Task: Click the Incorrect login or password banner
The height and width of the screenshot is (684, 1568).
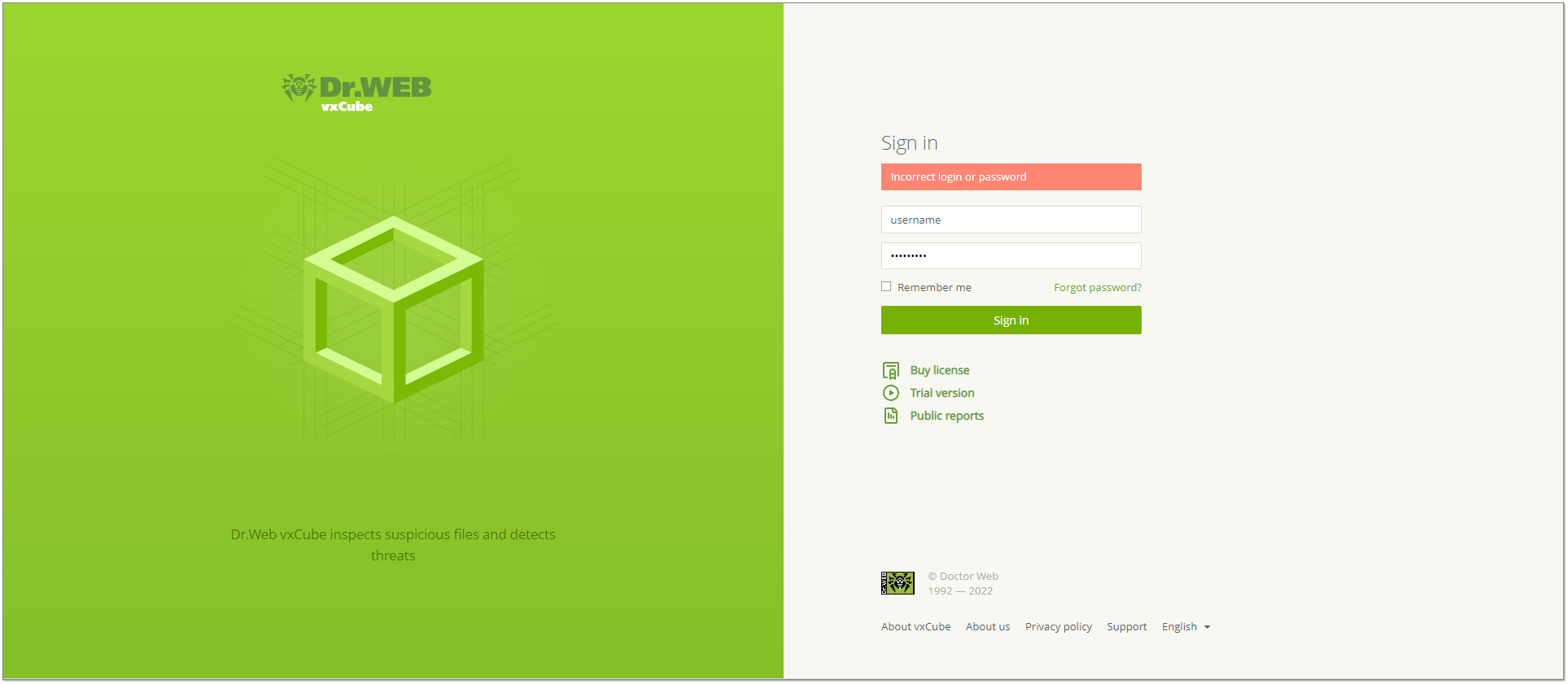Action: coord(1011,177)
